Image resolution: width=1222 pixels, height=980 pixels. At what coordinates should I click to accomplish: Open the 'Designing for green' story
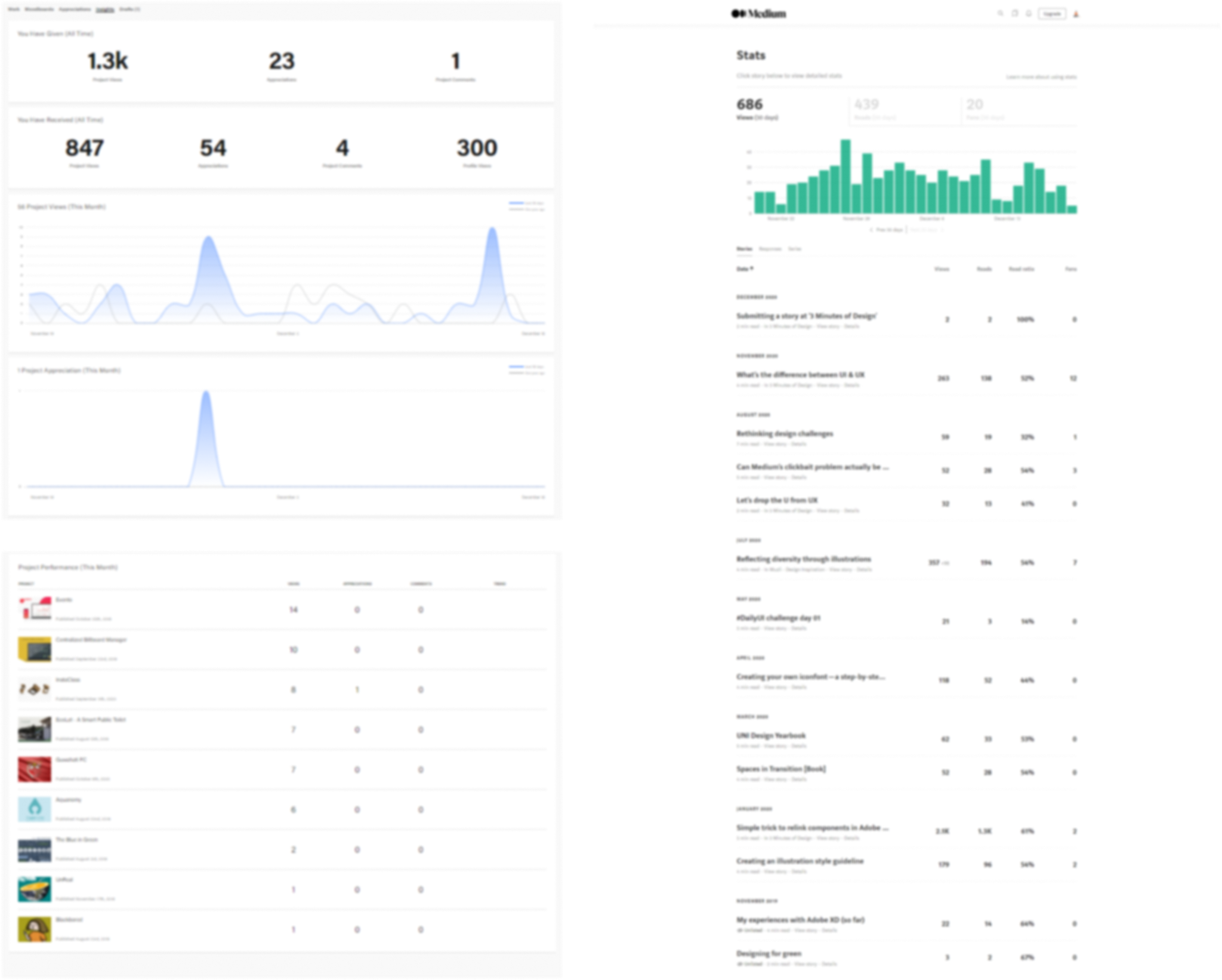[x=769, y=953]
